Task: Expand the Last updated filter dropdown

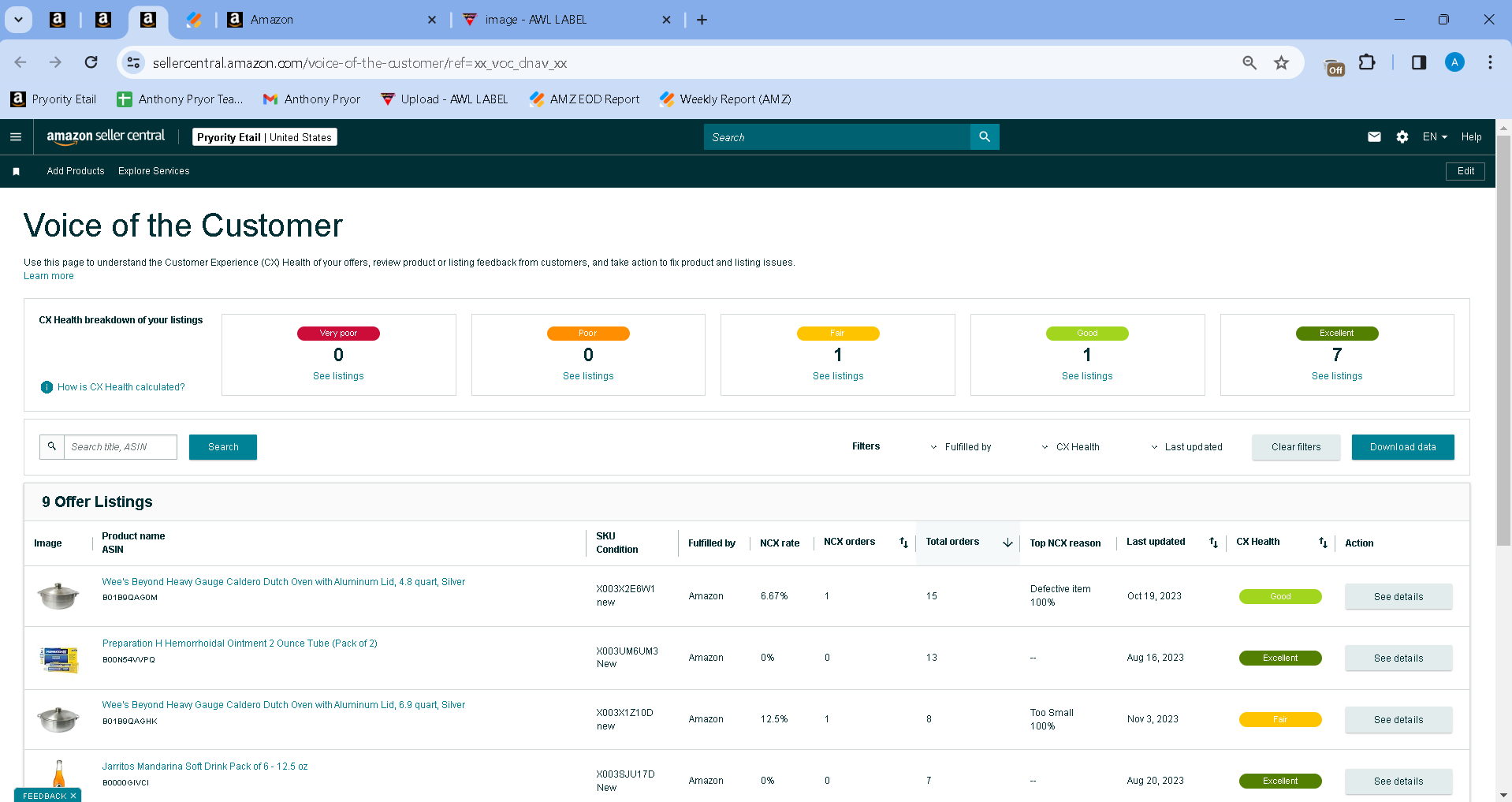Action: (1186, 447)
